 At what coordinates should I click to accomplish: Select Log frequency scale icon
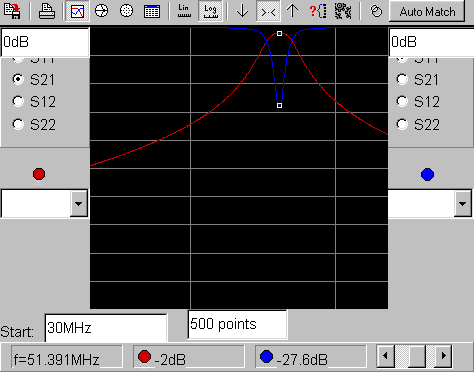[x=210, y=11]
